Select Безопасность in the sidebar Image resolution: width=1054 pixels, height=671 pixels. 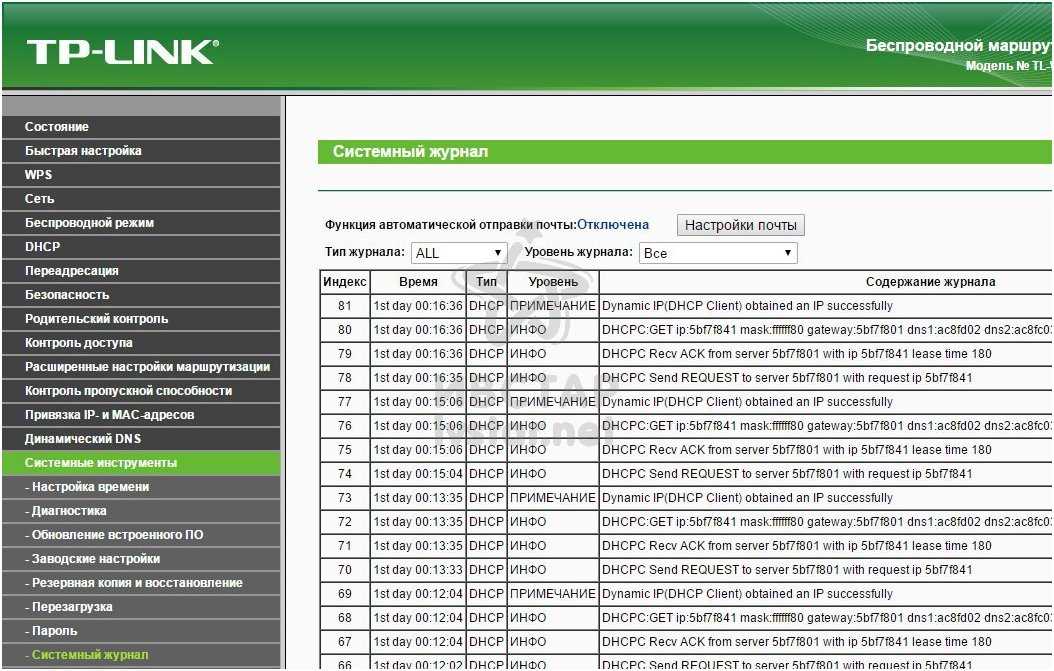pyautogui.click(x=67, y=295)
